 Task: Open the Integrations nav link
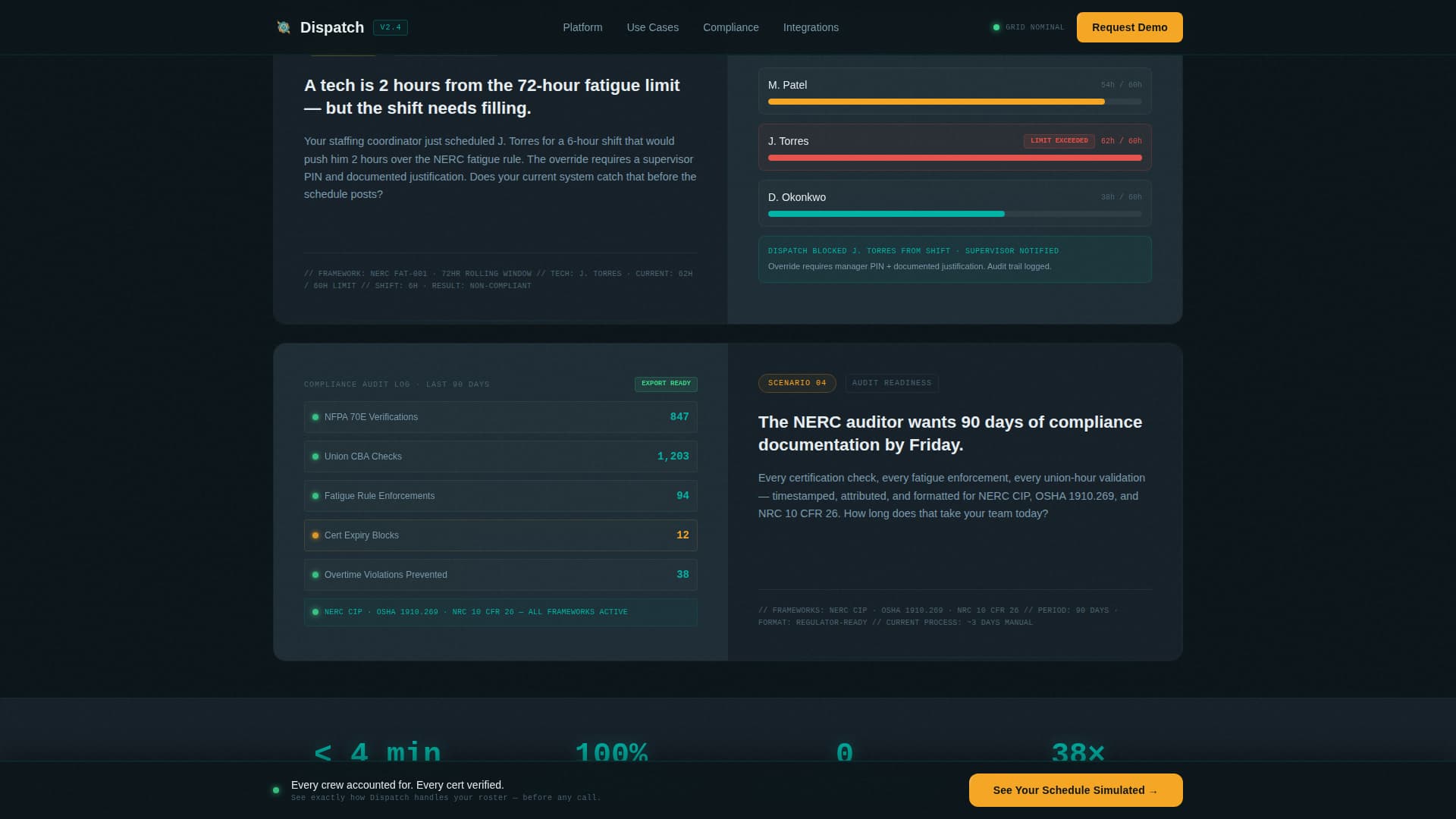tap(811, 27)
